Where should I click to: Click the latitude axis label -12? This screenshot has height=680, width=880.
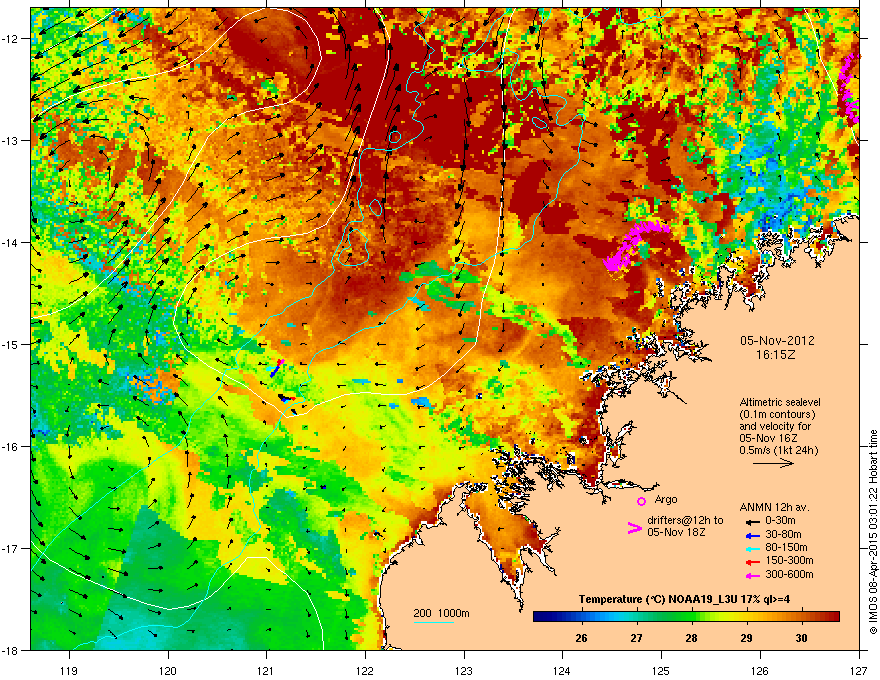pyautogui.click(x=11, y=39)
